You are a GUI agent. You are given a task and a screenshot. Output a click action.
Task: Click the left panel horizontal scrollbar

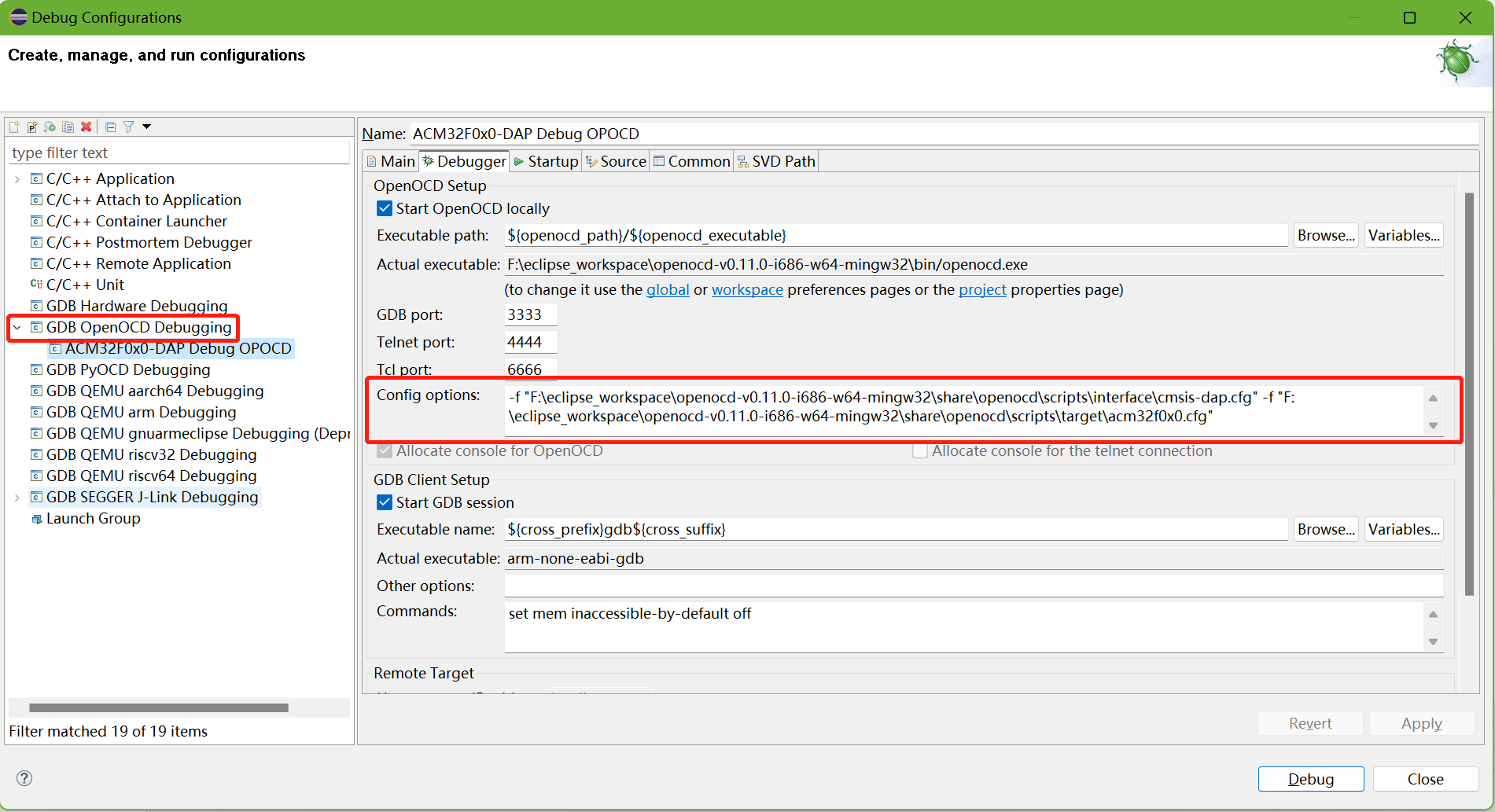159,707
